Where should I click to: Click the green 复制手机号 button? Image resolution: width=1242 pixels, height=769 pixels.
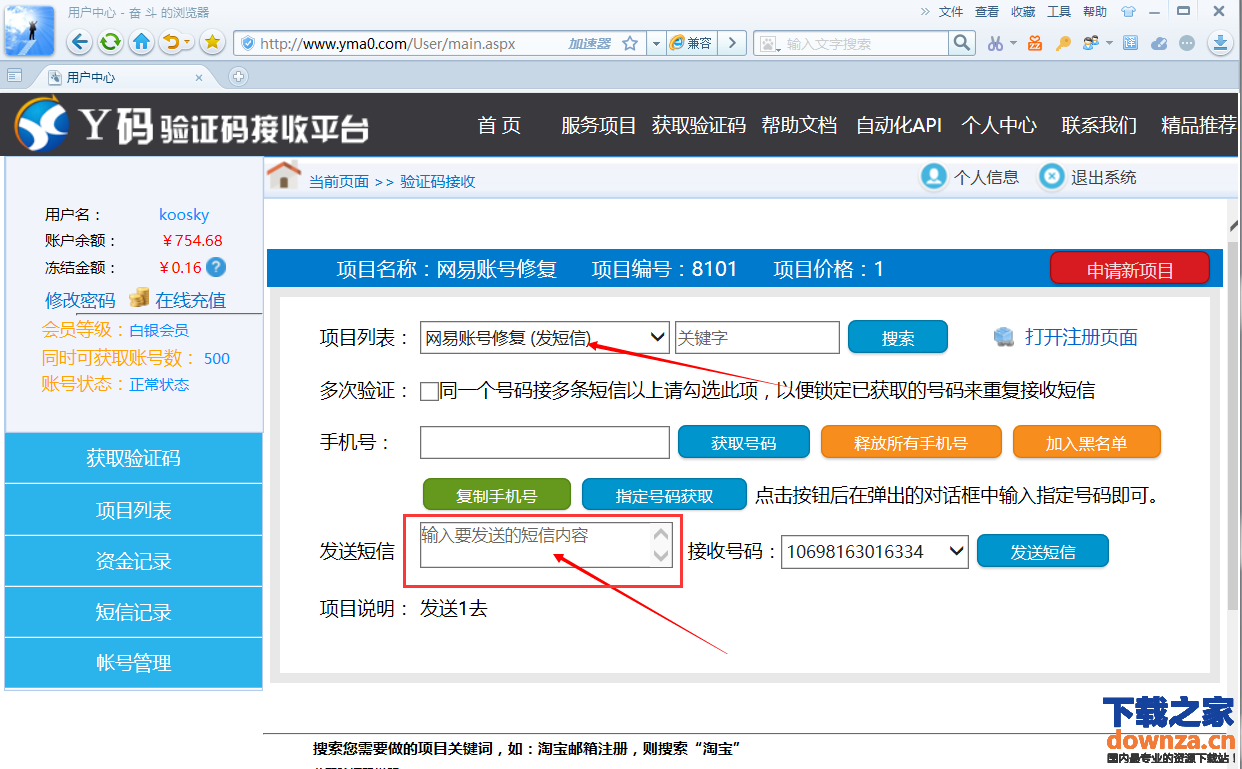coord(497,494)
